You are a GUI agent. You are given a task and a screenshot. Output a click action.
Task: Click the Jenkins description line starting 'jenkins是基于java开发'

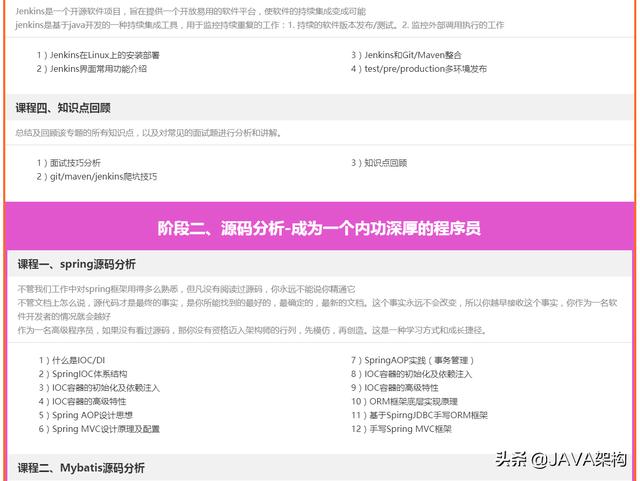click(260, 25)
